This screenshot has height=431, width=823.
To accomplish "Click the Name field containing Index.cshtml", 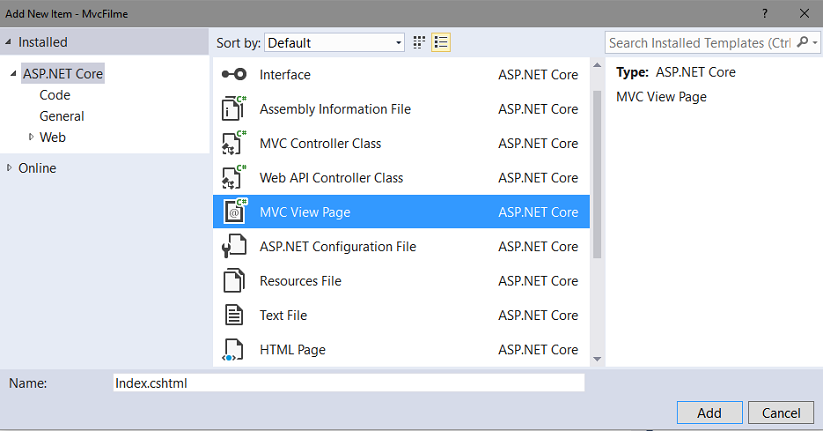I will (x=349, y=383).
